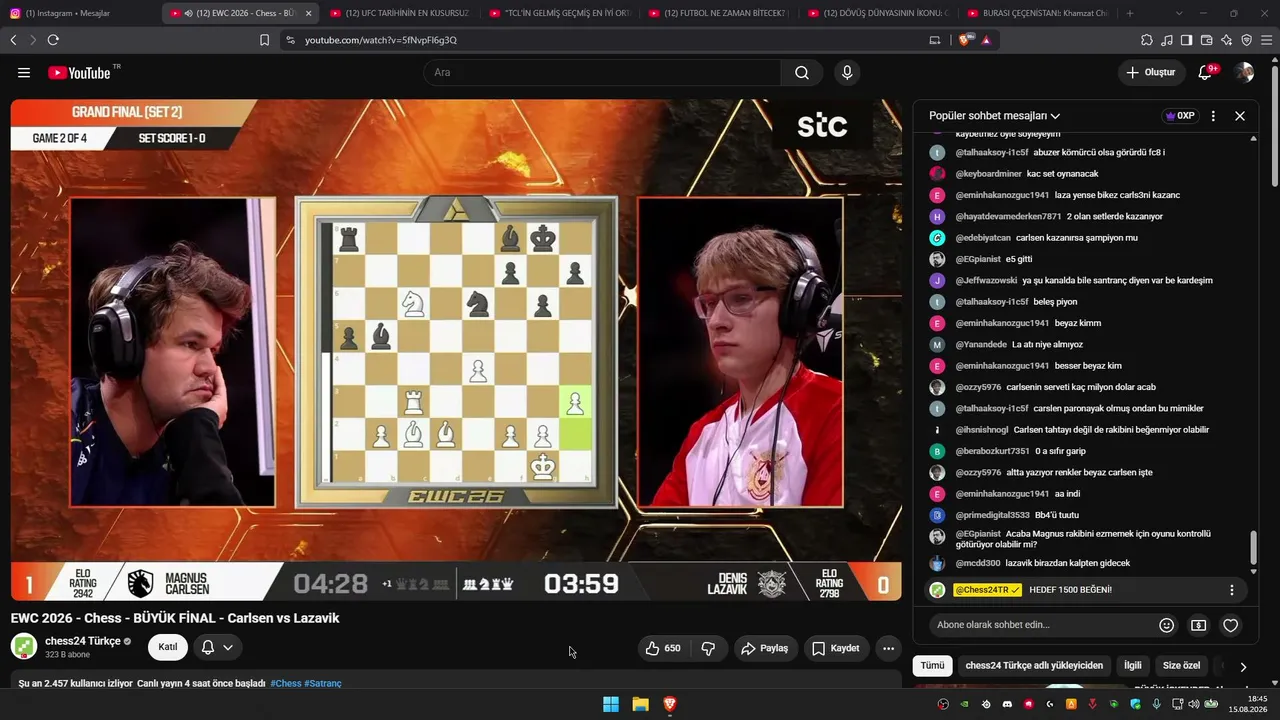Open the browser extensions puzzle icon
This screenshot has width=1280, height=720.
pyautogui.click(x=1147, y=40)
